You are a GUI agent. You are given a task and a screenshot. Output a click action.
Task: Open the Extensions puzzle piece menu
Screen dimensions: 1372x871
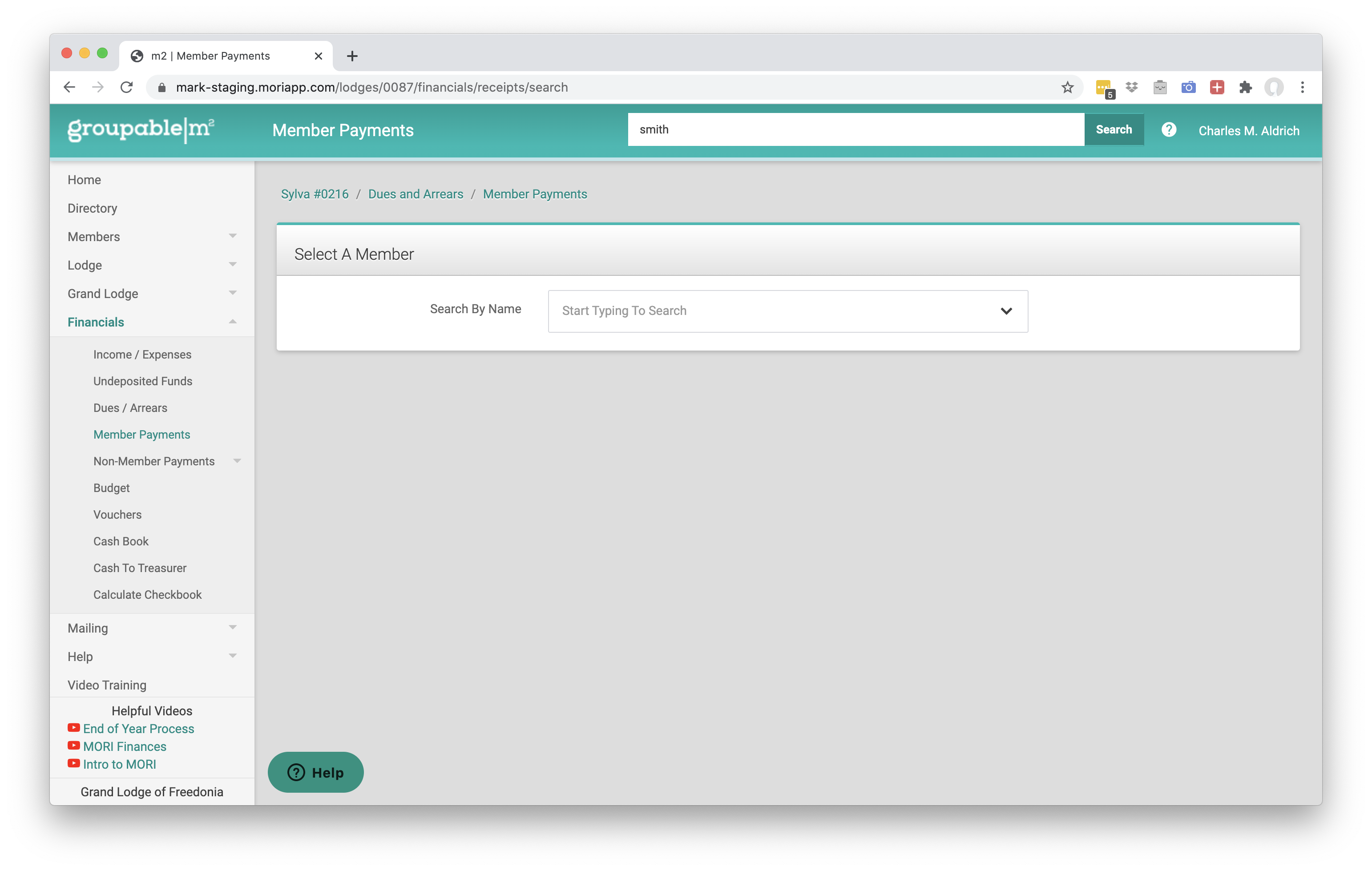[1246, 87]
